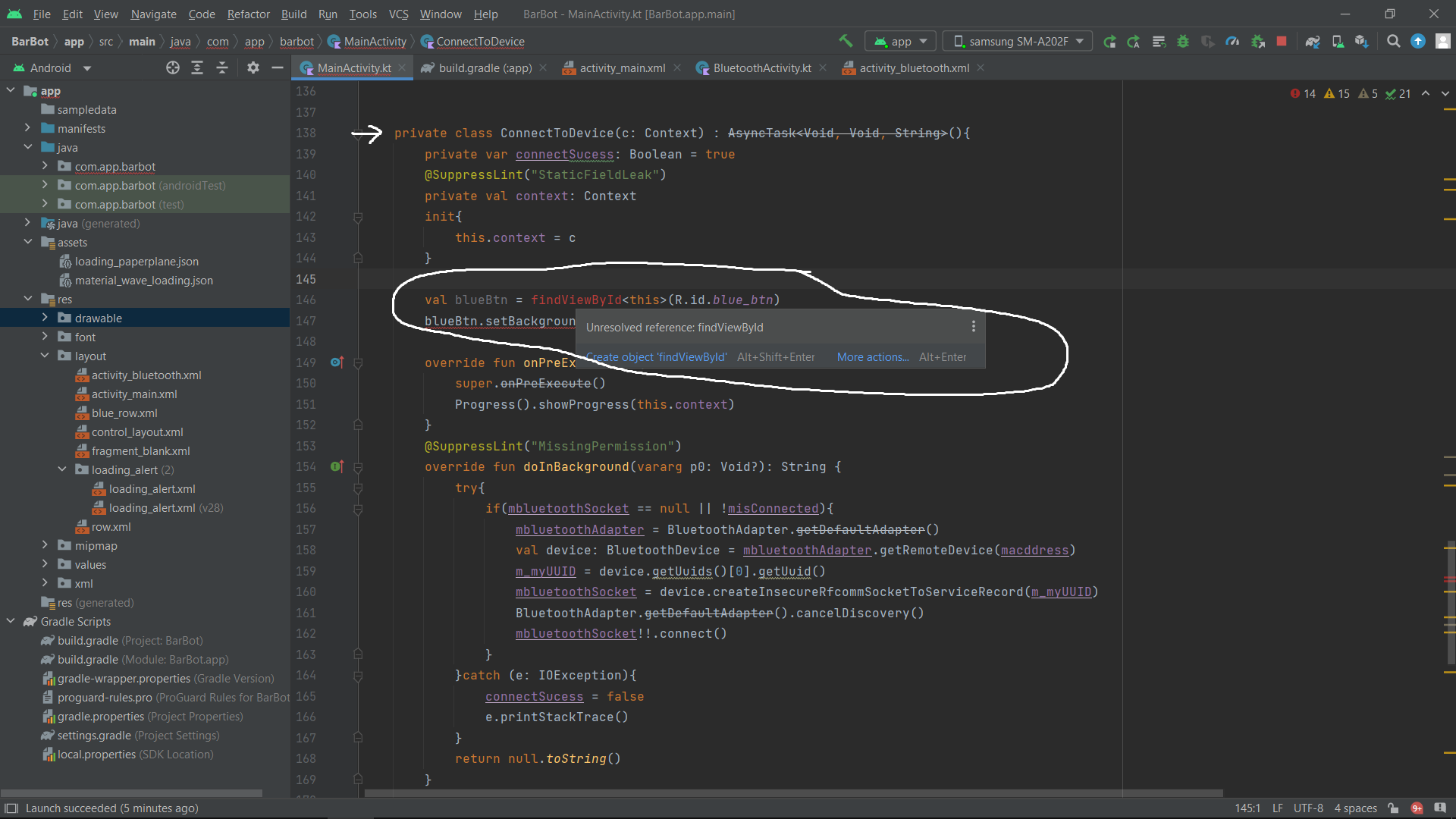Open the Refactor menu

tap(248, 14)
